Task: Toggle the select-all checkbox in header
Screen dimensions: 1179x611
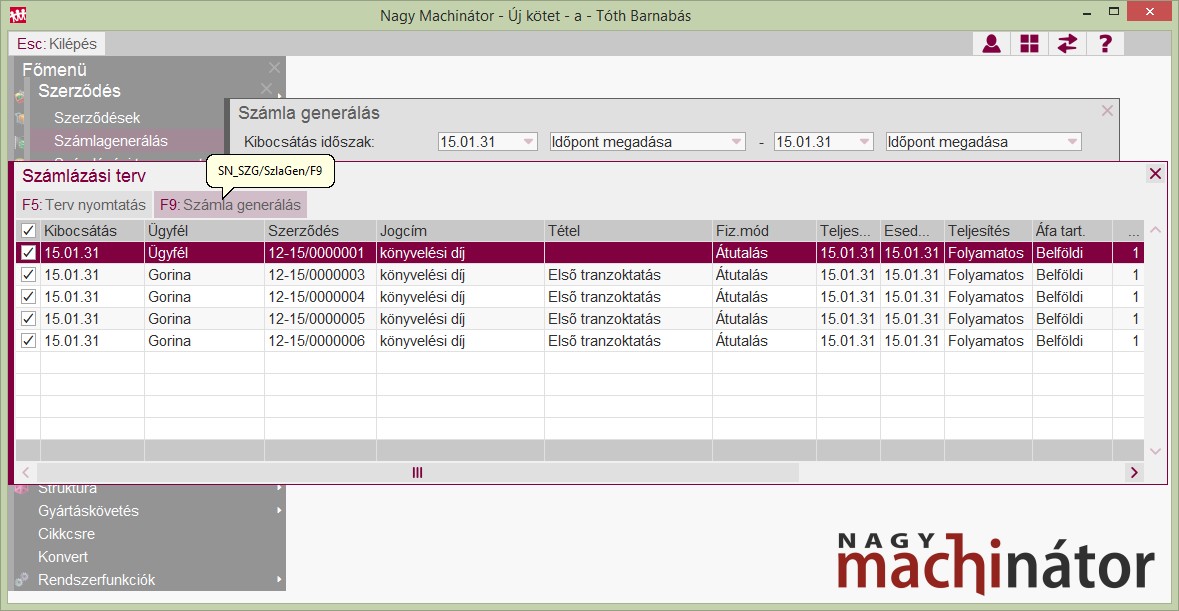Action: 29,231
